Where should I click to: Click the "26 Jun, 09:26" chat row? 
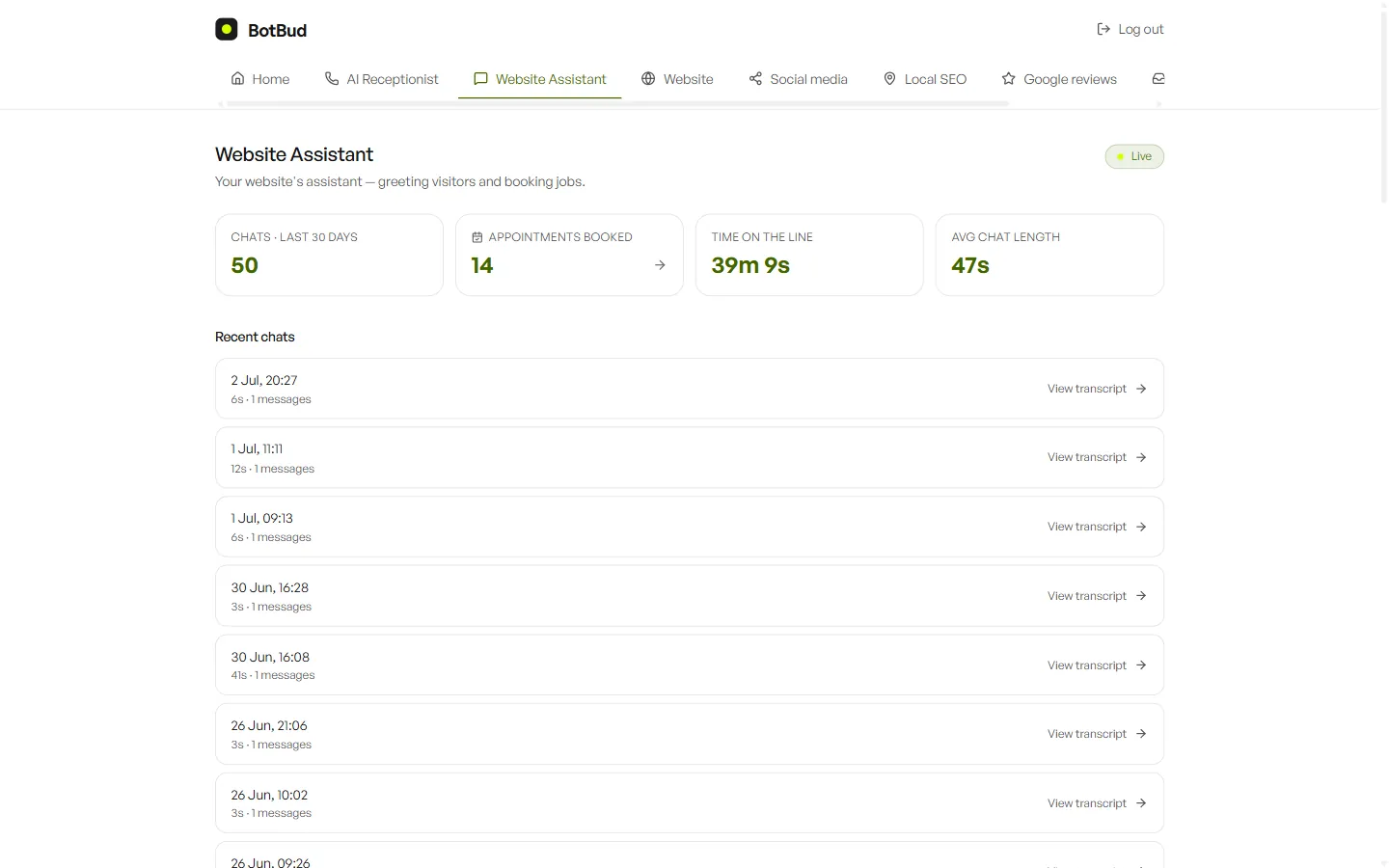pos(690,854)
